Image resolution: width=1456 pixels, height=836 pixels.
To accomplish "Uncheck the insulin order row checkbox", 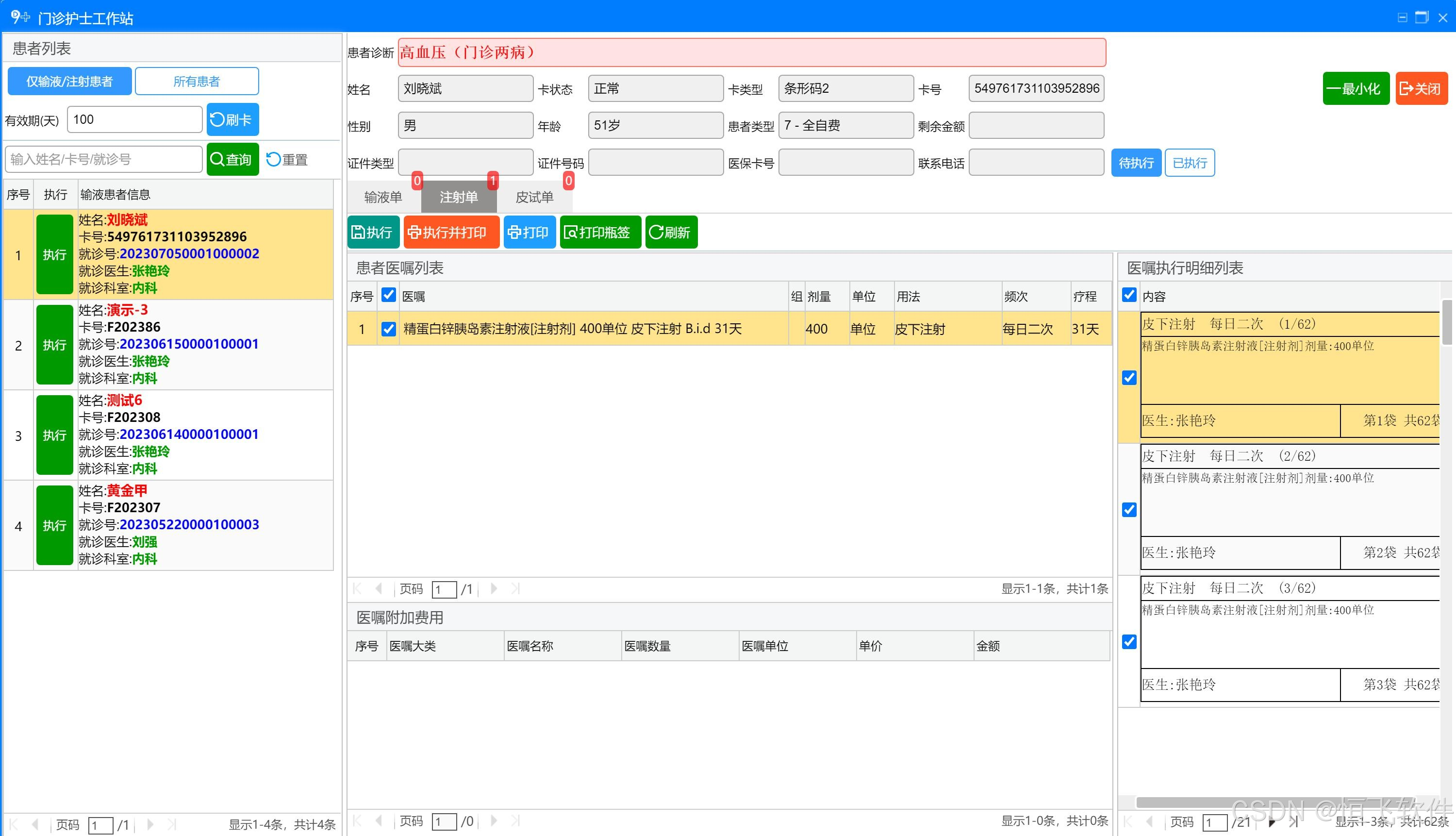I will (x=389, y=329).
